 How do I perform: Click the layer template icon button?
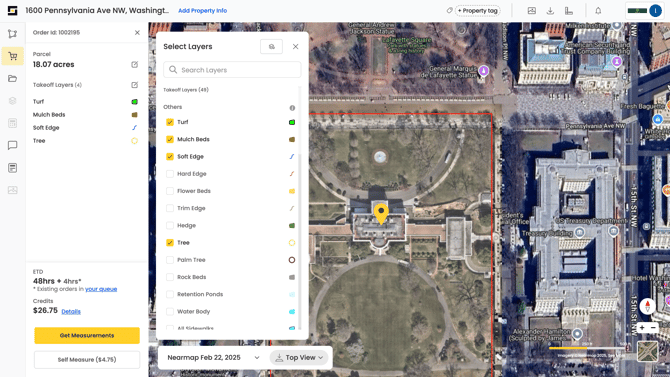pos(271,47)
